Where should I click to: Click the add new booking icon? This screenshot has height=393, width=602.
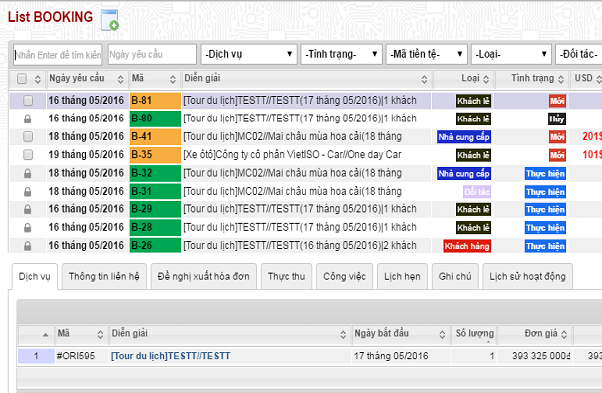[109, 20]
